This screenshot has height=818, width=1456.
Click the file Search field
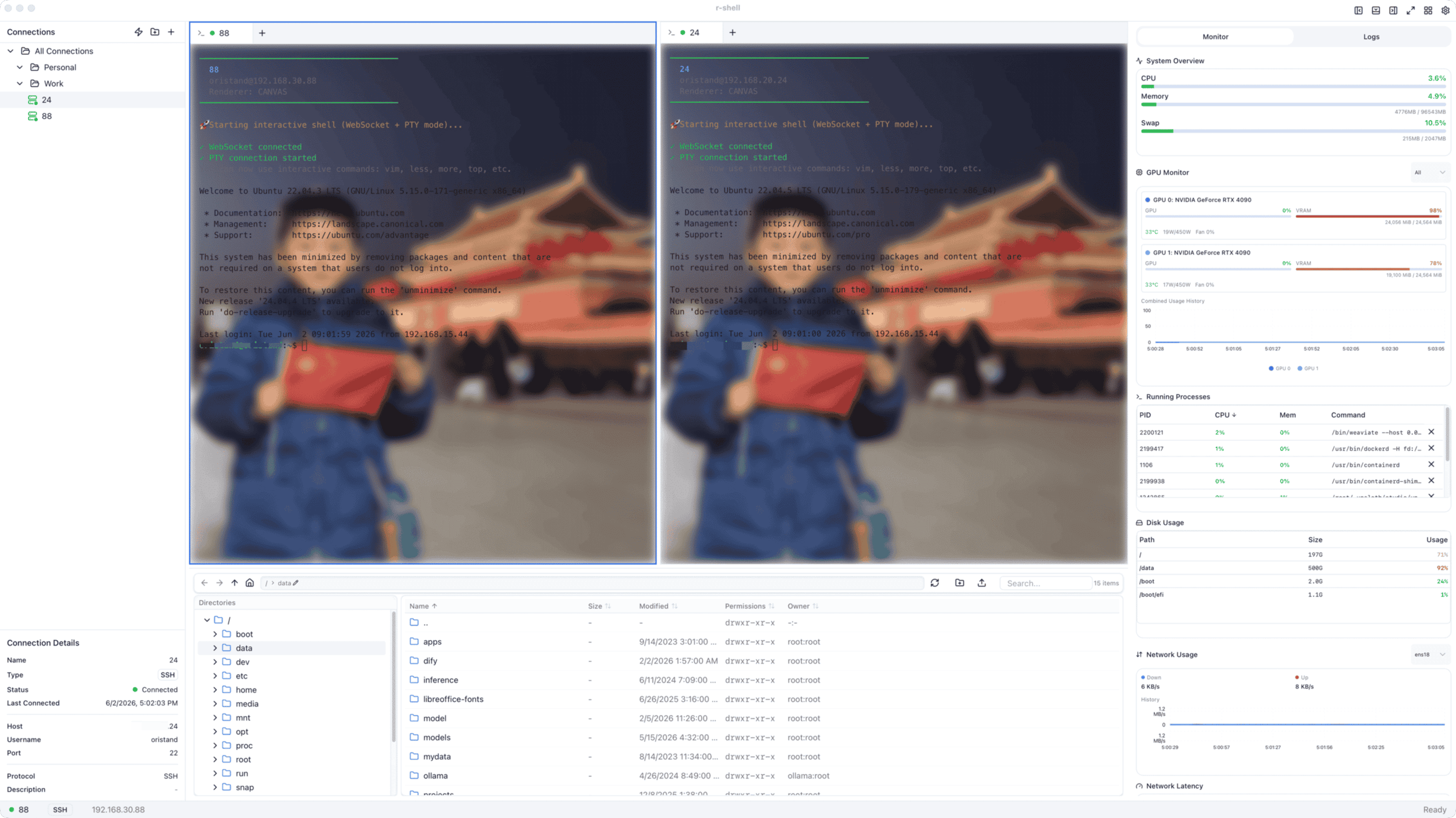tap(1046, 583)
